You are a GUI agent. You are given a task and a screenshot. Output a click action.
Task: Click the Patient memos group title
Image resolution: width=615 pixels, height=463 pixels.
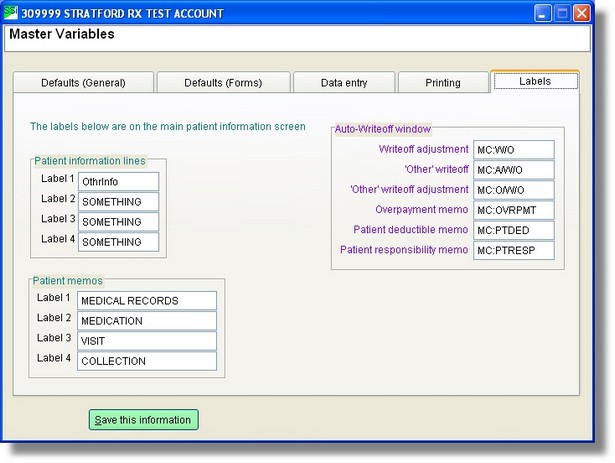pos(67,281)
